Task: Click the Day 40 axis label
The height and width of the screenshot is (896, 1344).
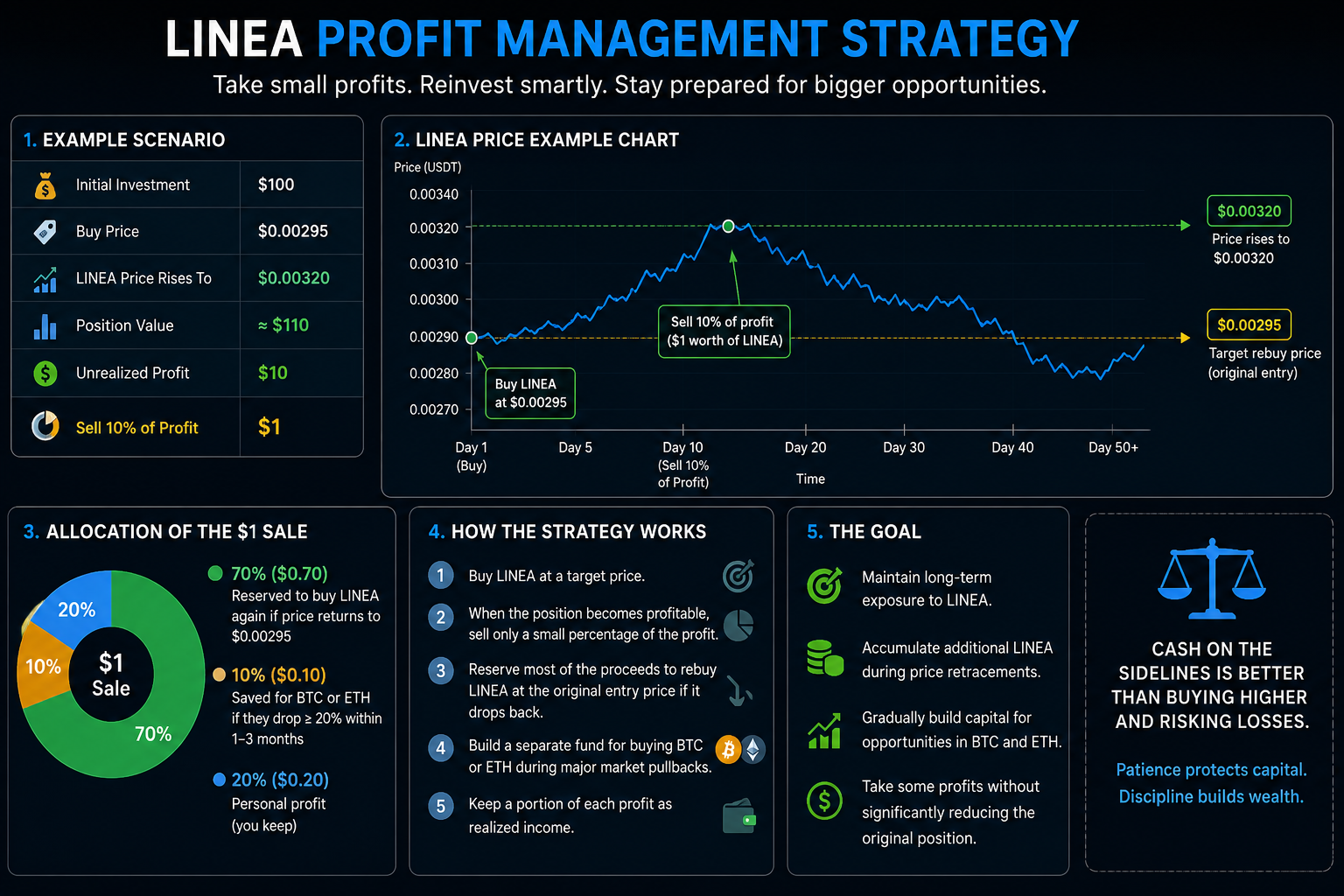Action: (x=1012, y=447)
